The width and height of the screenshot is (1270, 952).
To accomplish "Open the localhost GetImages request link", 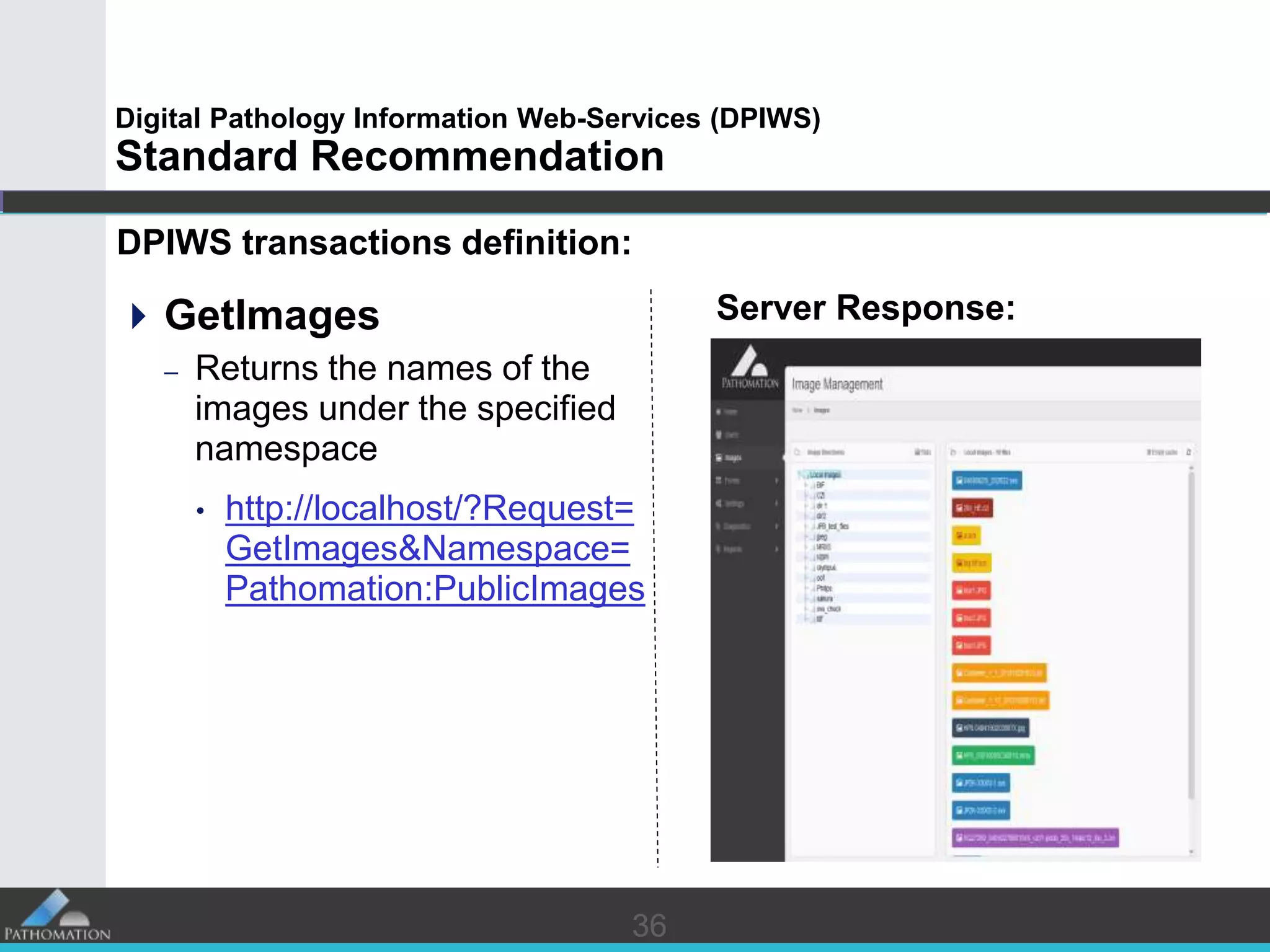I will point(435,549).
